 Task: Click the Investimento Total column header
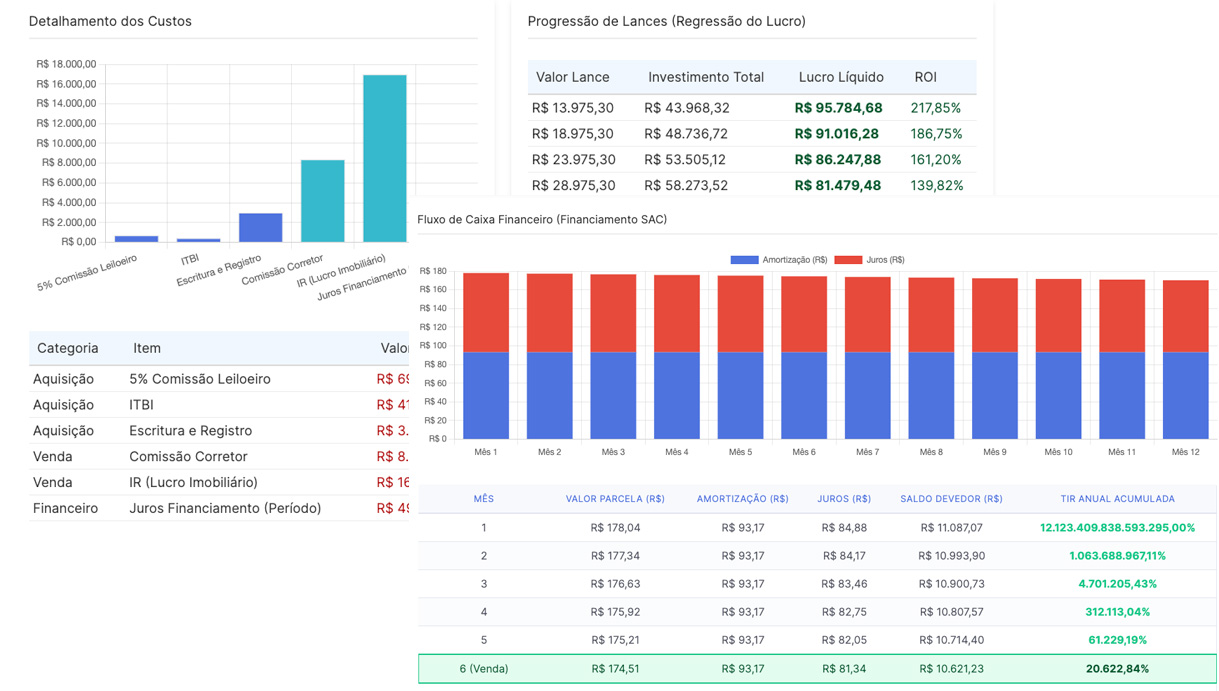[x=706, y=77]
